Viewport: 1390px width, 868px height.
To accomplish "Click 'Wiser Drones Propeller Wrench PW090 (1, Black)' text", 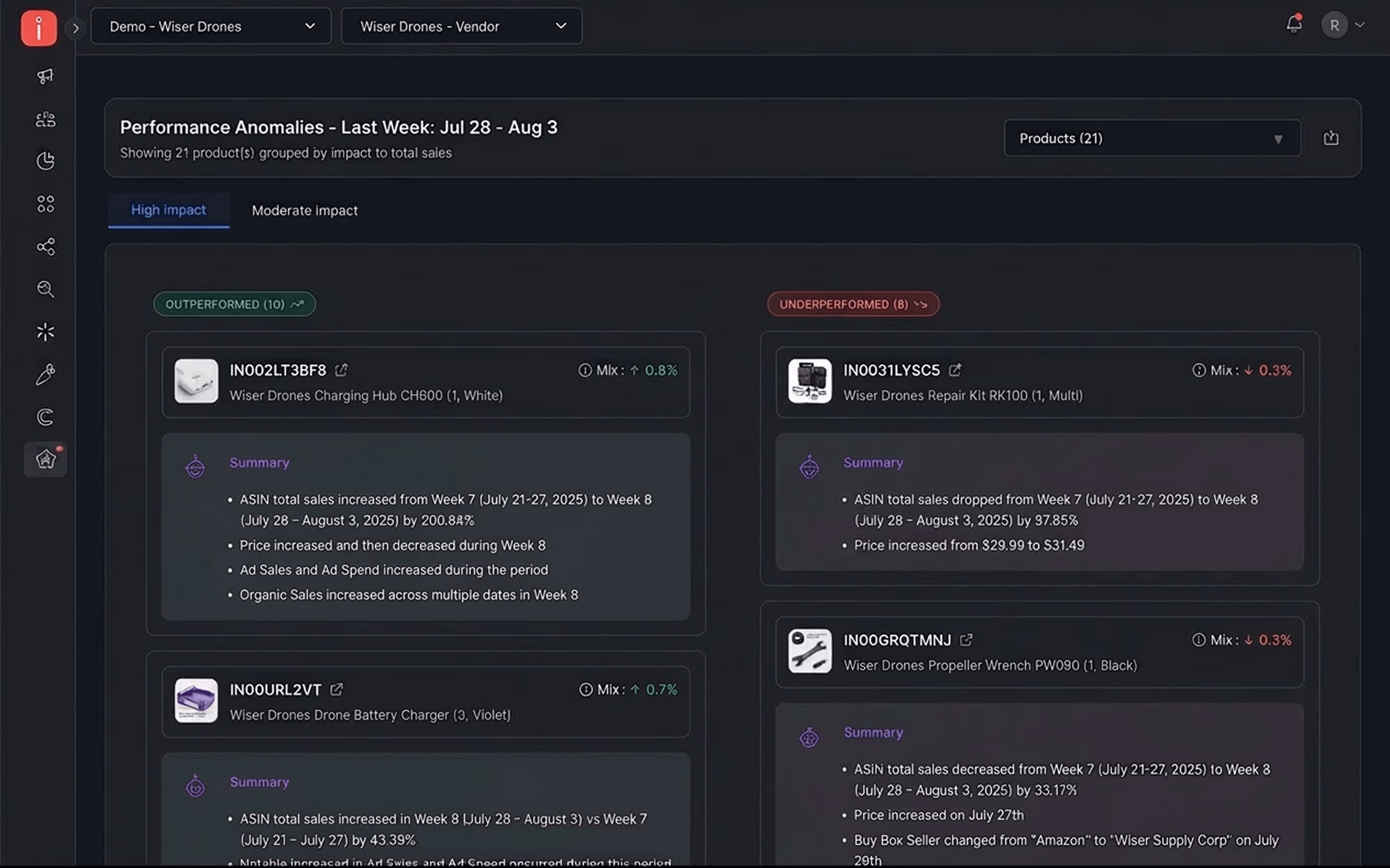I will point(990,665).
